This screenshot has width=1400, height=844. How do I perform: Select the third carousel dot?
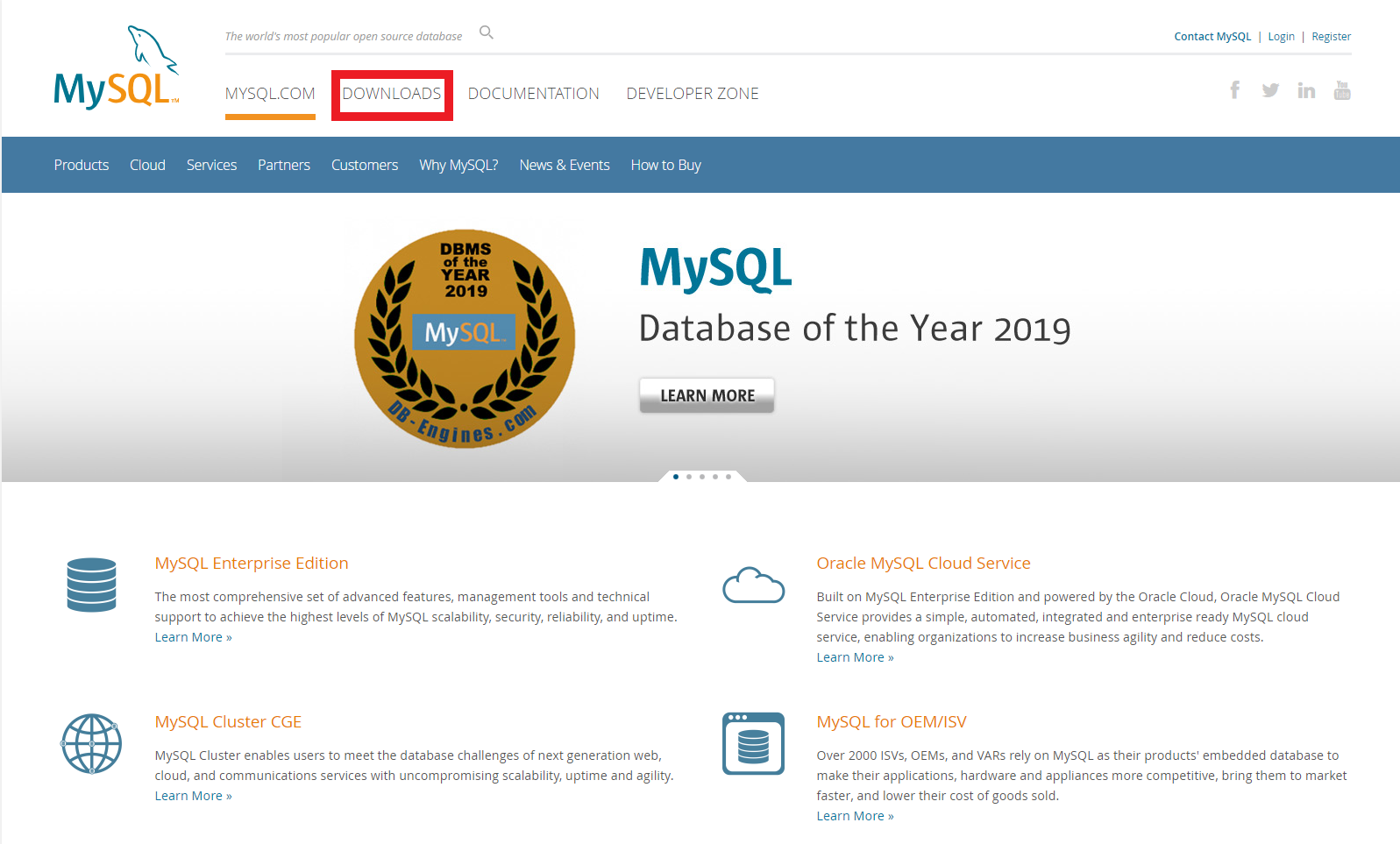(x=702, y=477)
